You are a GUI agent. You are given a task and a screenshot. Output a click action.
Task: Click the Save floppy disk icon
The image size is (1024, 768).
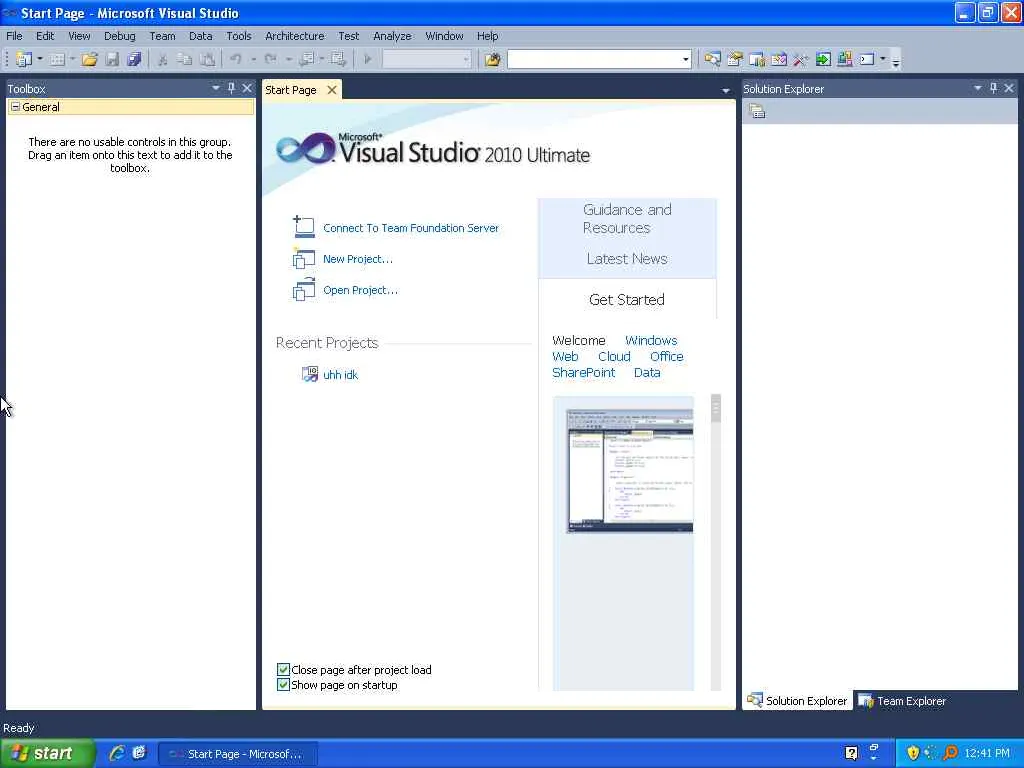pyautogui.click(x=112, y=59)
